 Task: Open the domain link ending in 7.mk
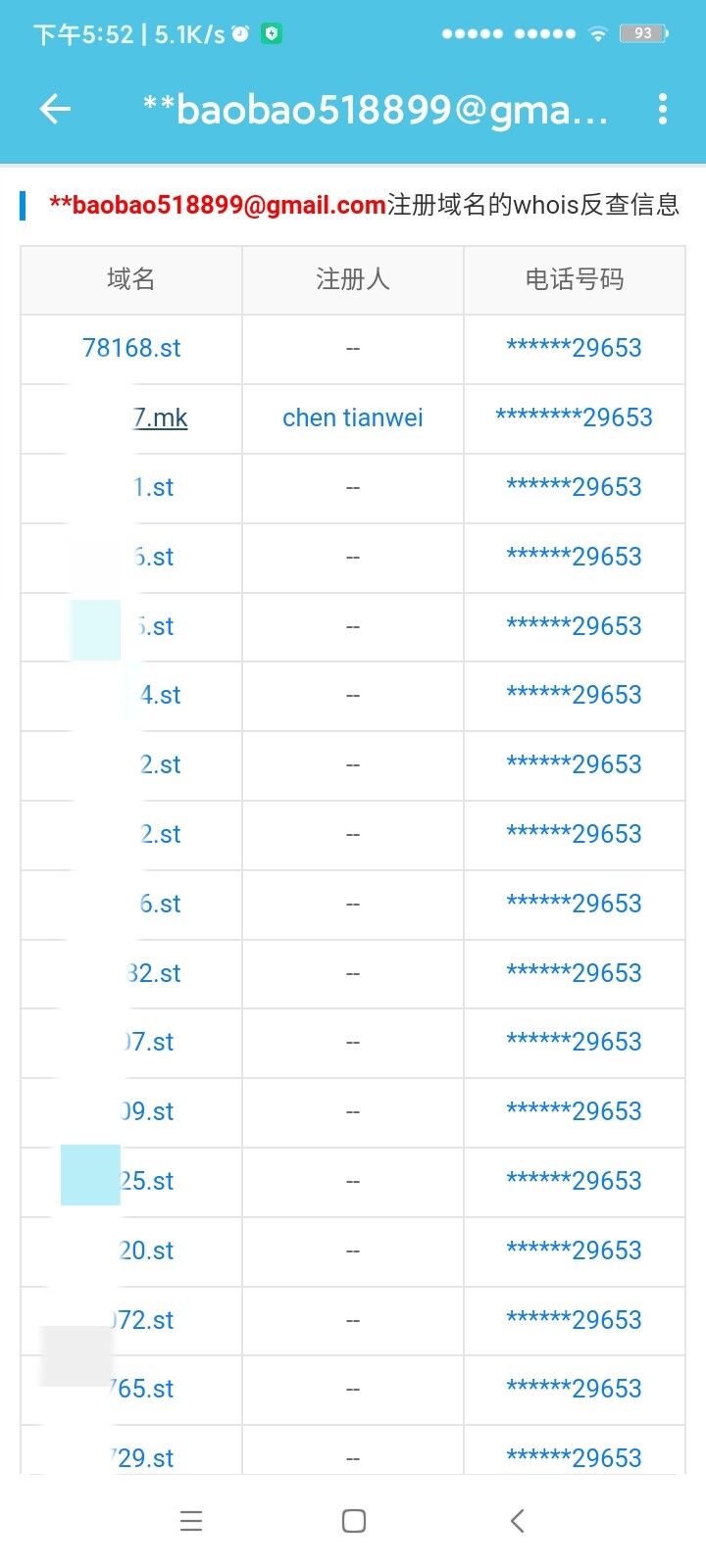tap(160, 417)
